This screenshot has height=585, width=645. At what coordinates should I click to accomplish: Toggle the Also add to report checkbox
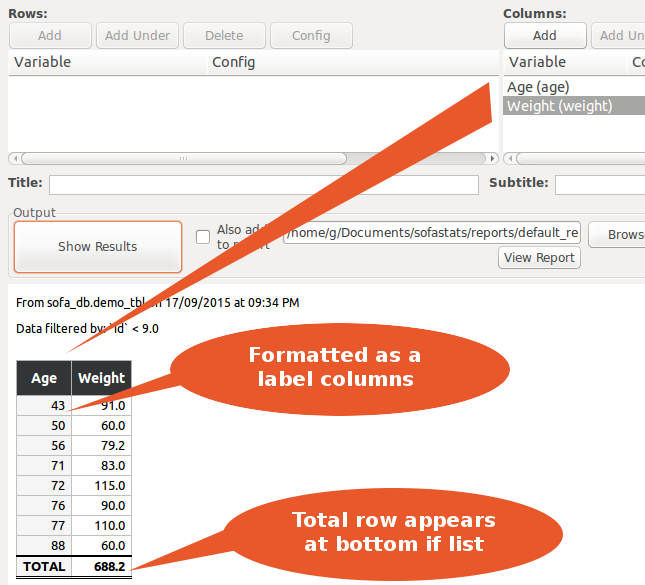pyautogui.click(x=203, y=237)
